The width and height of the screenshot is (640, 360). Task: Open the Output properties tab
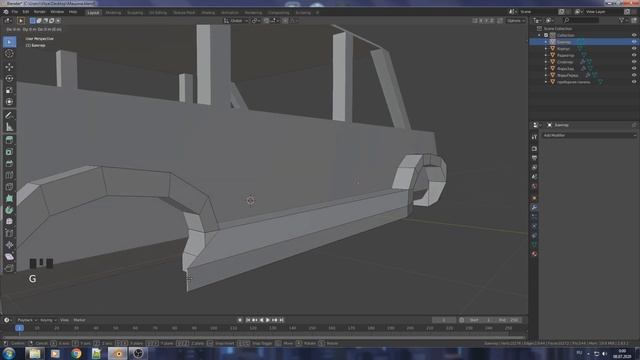534,158
